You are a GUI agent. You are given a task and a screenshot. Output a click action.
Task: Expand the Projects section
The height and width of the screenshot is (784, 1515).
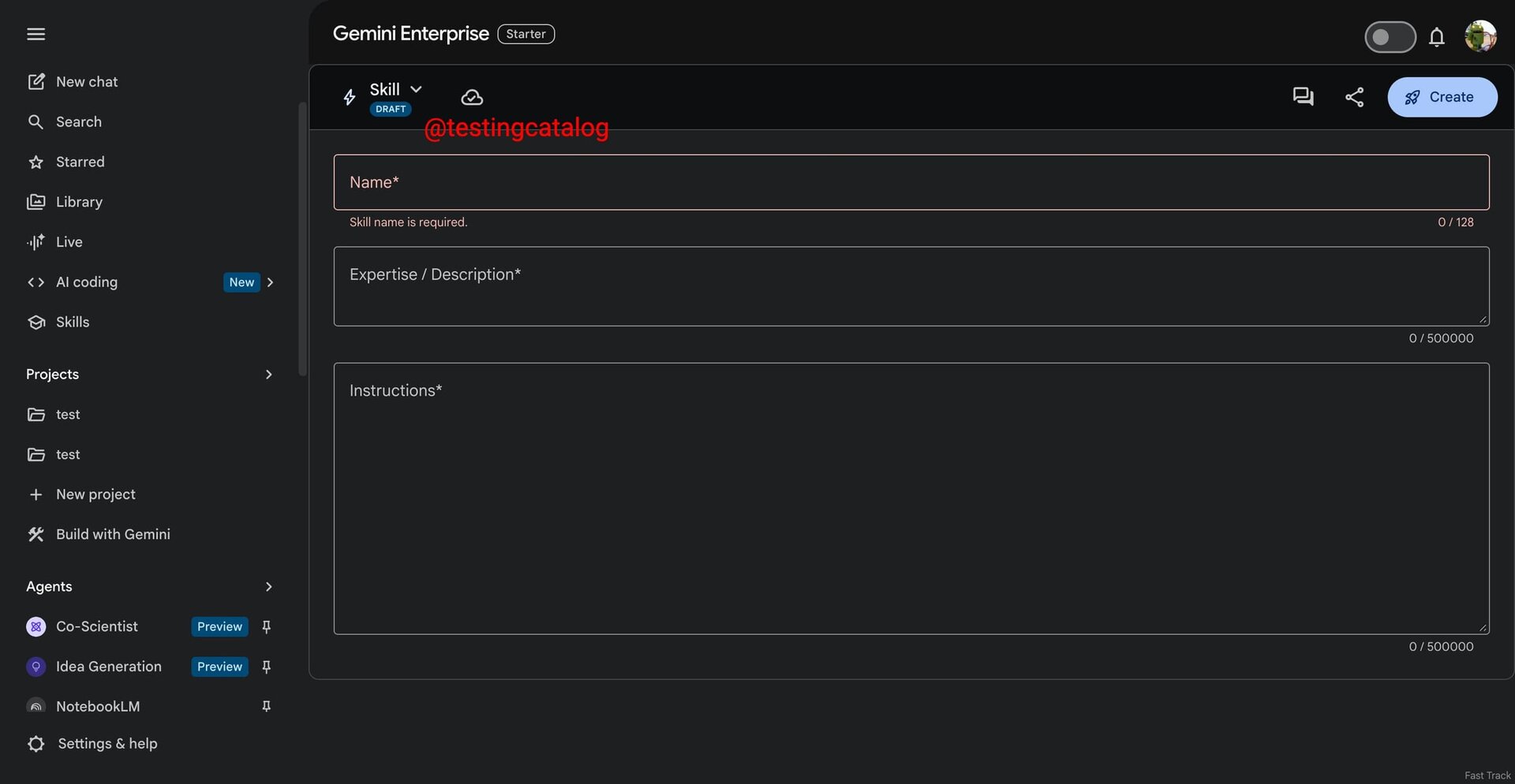(268, 375)
